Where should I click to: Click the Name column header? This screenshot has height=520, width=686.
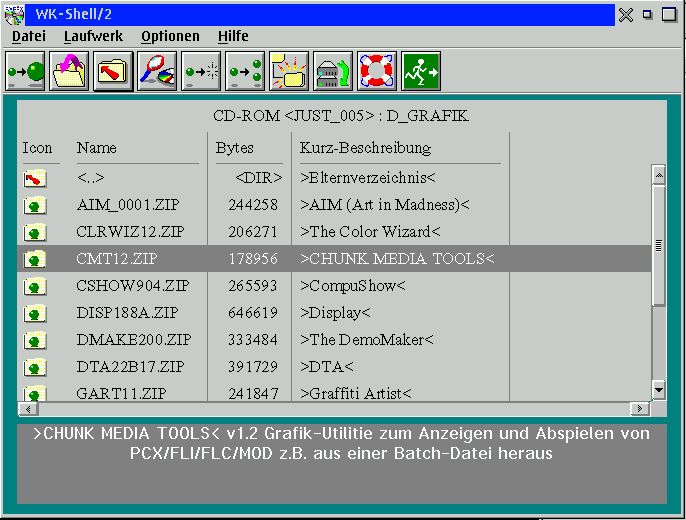click(x=96, y=148)
